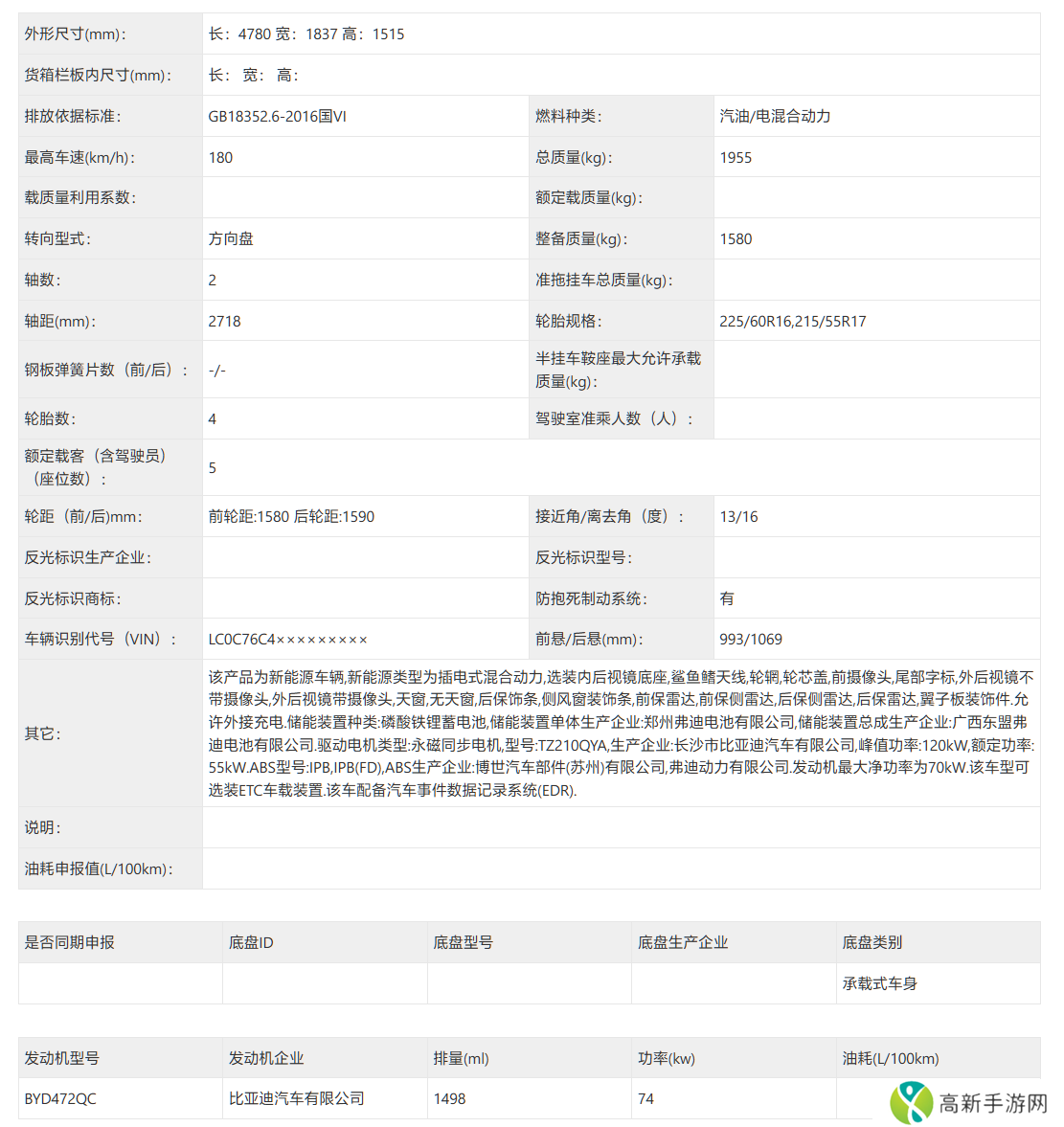The image size is (1064, 1127).
Task: Select the 前悬/后悬 value 993/1069
Action: pos(750,639)
